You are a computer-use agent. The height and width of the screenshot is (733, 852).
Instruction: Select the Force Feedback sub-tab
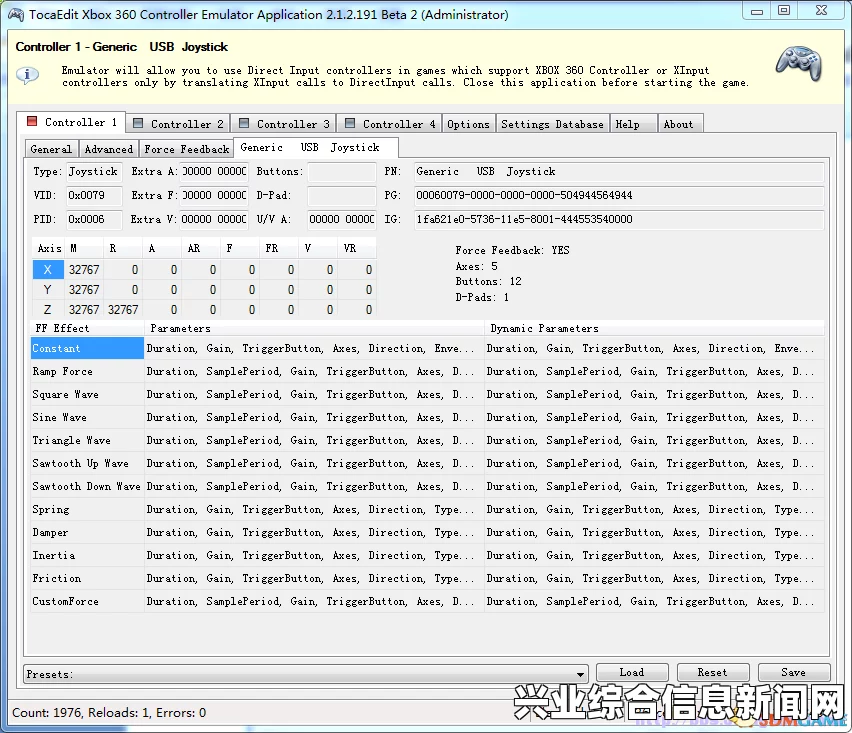click(186, 149)
